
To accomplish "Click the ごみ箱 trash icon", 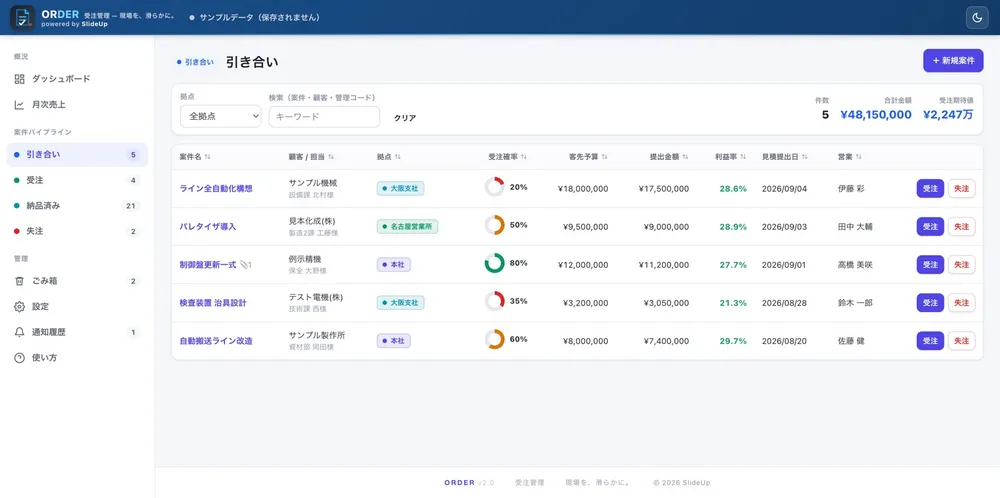I will click(x=19, y=281).
